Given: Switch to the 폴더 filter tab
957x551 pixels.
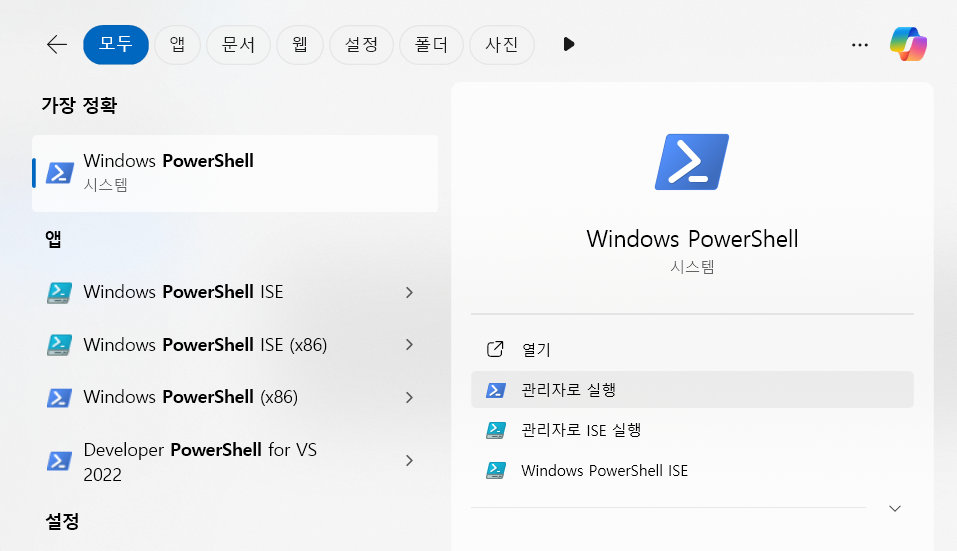Looking at the screenshot, I should [432, 45].
